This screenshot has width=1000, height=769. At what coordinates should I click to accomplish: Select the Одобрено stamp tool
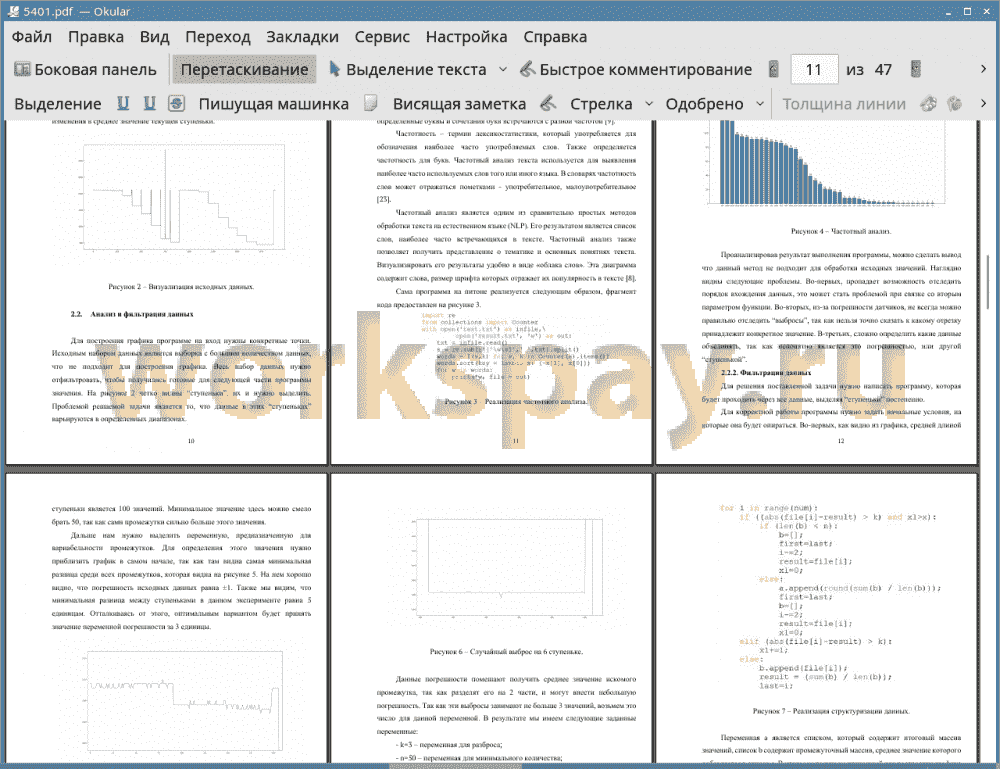(x=704, y=104)
